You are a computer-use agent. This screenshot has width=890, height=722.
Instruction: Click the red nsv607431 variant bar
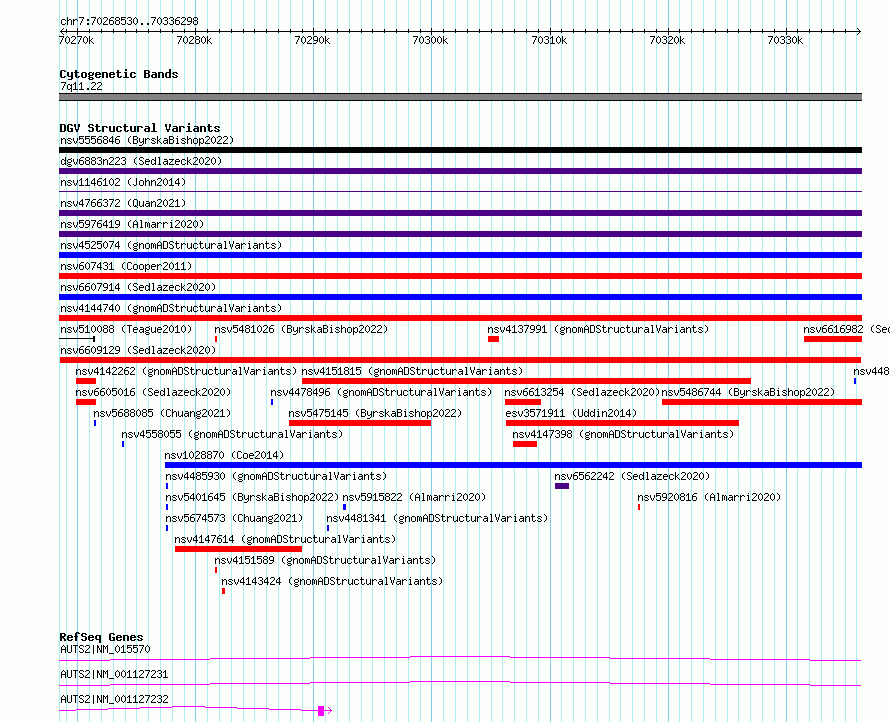tap(460, 276)
